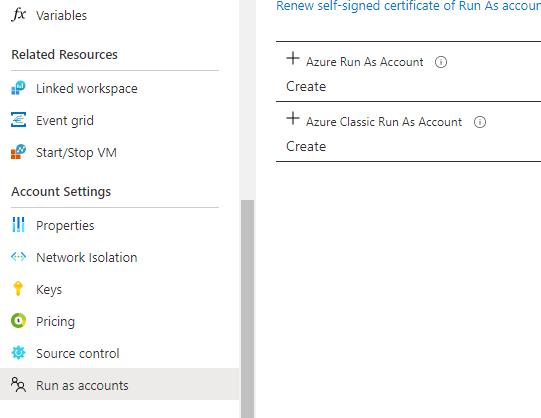
Task: Open Source control
Action: pos(78,354)
